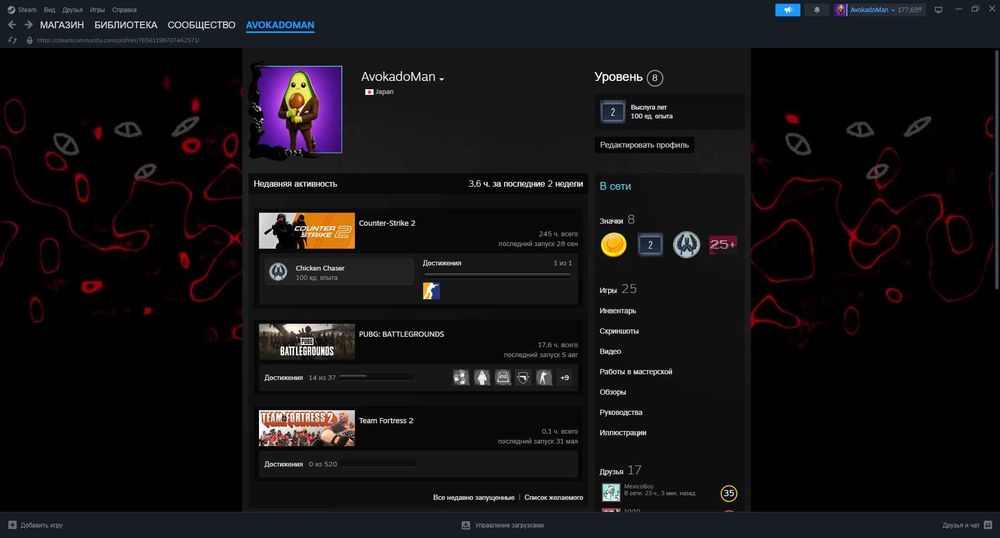1000x538 pixels.
Task: Click the PUBG achievements progress bar
Action: coord(377,377)
